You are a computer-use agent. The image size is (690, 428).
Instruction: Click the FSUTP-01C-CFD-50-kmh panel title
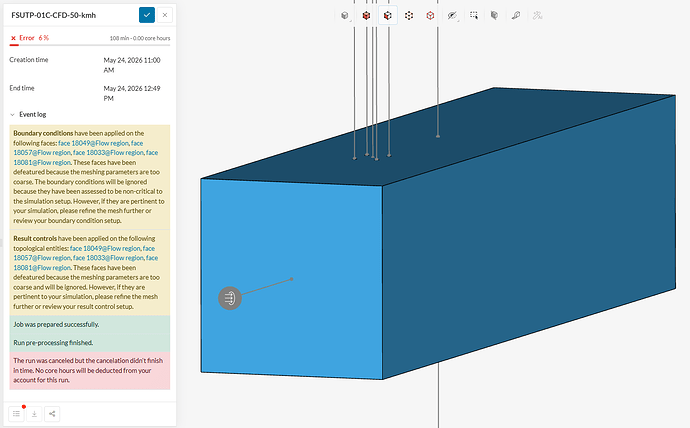click(x=53, y=15)
